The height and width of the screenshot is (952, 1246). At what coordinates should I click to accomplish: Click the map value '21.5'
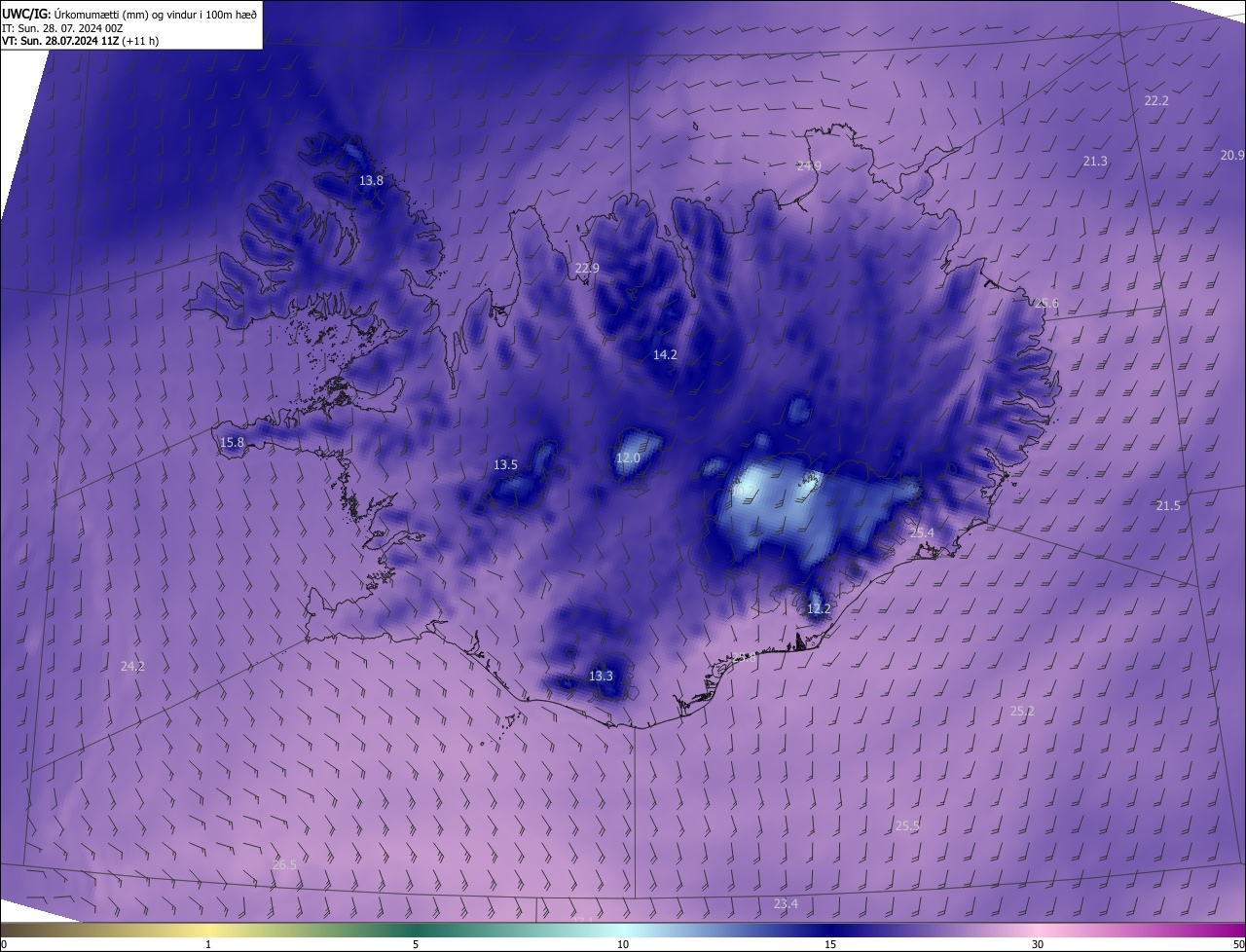1168,505
